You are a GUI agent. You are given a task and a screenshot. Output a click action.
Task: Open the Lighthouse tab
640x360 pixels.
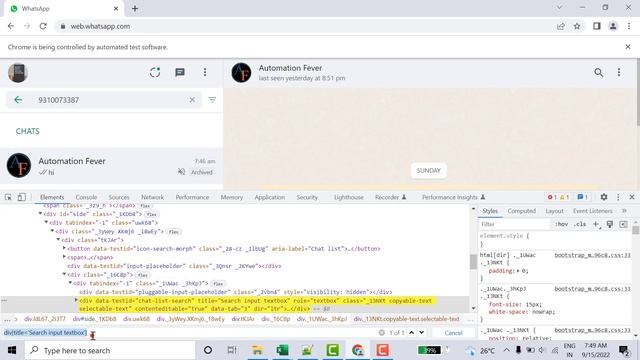coord(349,197)
